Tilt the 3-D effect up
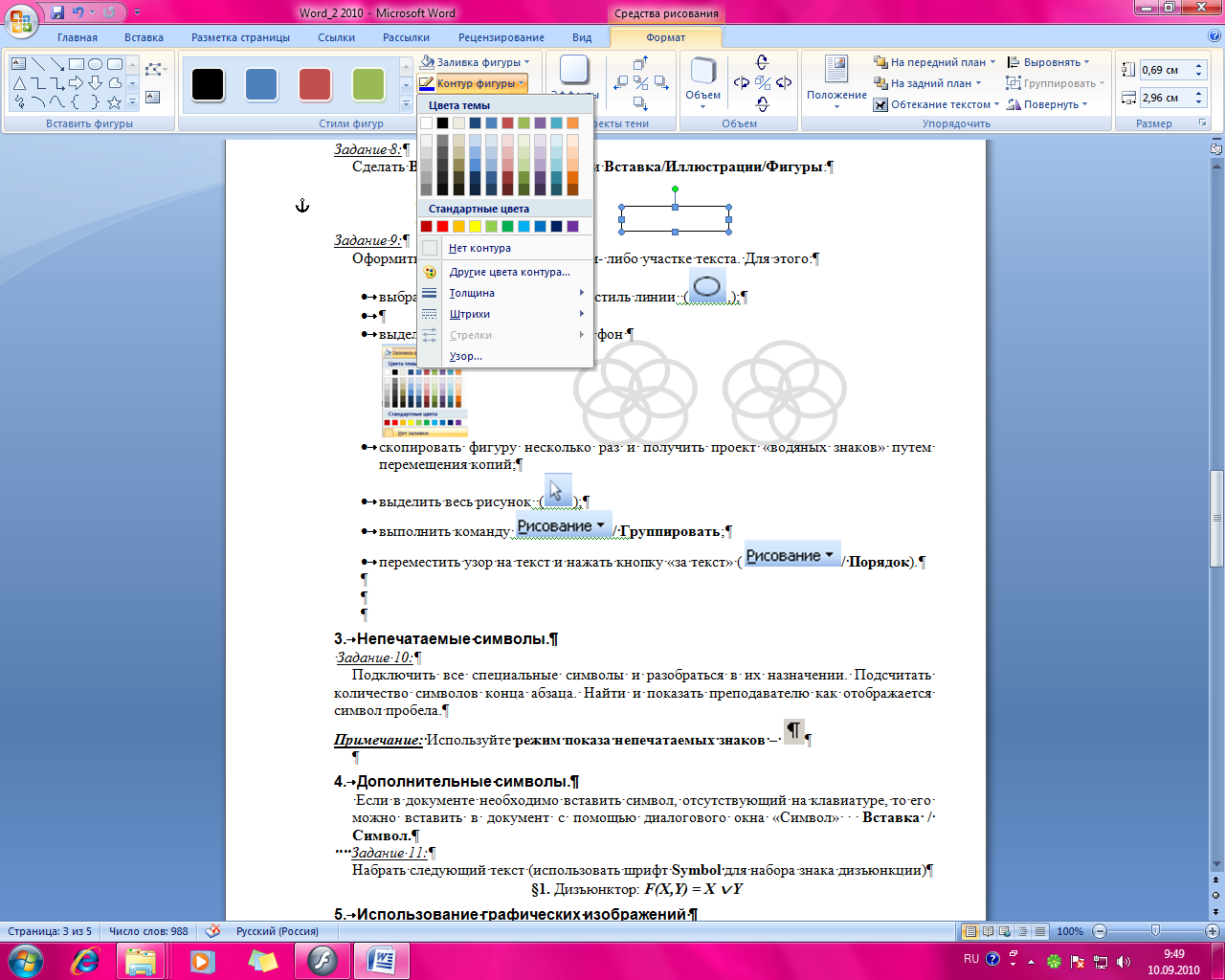The image size is (1225, 980). [x=762, y=62]
